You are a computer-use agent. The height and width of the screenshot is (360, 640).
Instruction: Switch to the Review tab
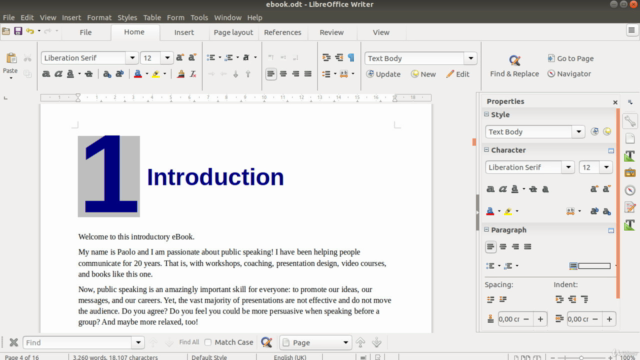[x=331, y=32]
